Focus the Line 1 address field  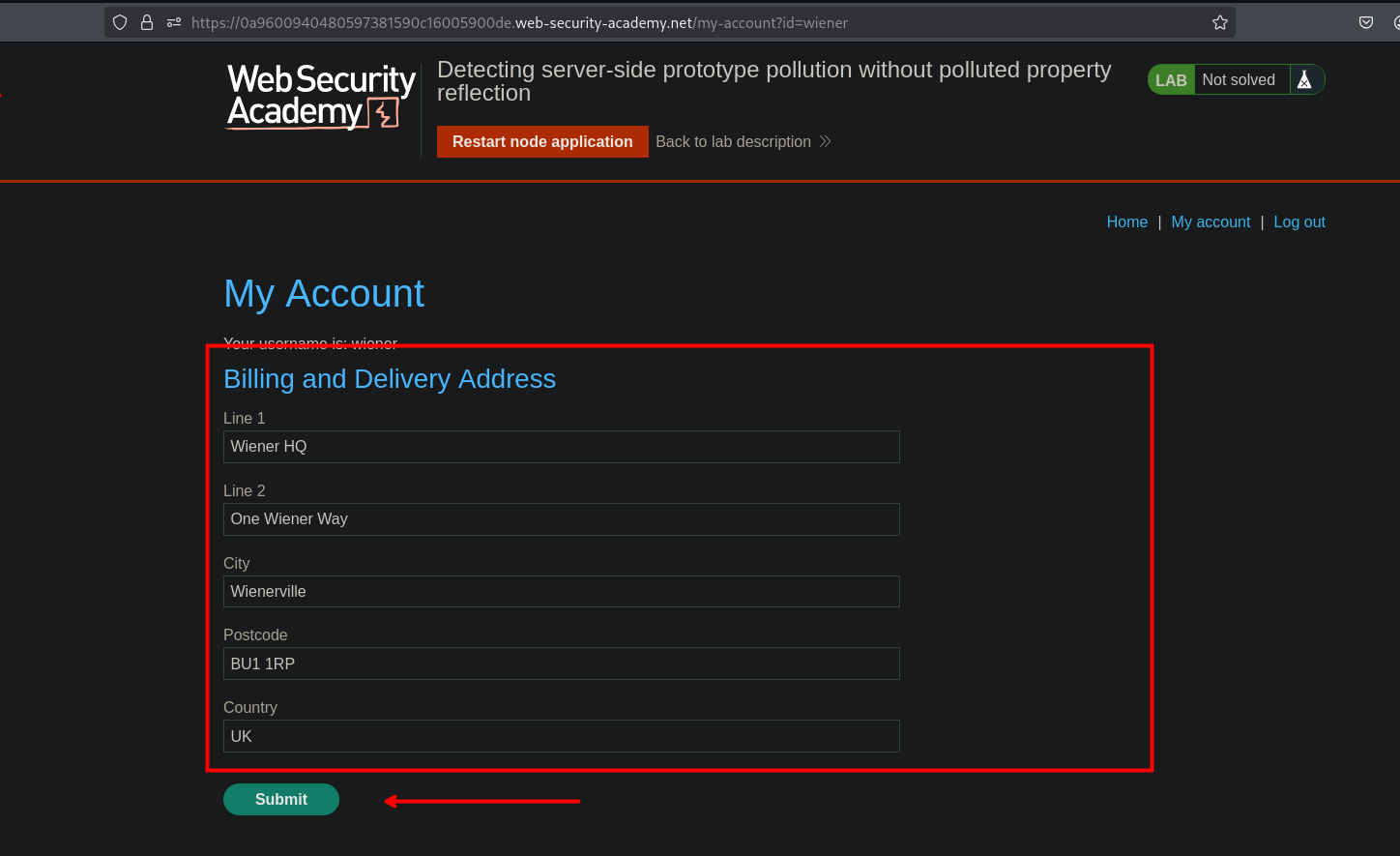click(x=561, y=447)
